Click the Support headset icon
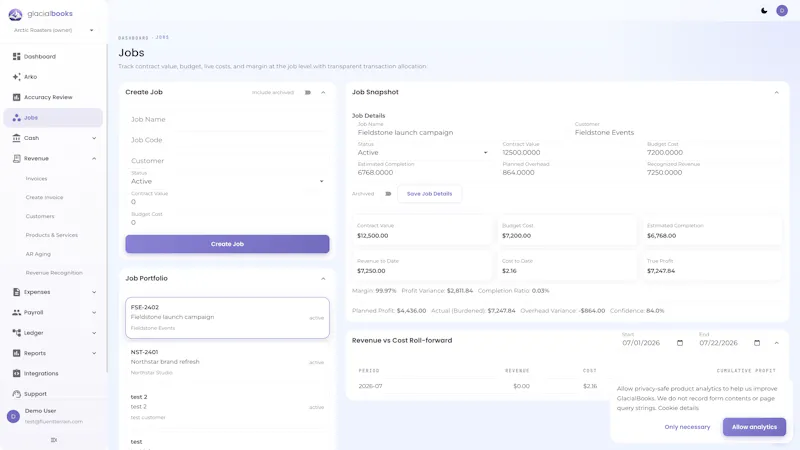The image size is (800, 450). tap(16, 394)
